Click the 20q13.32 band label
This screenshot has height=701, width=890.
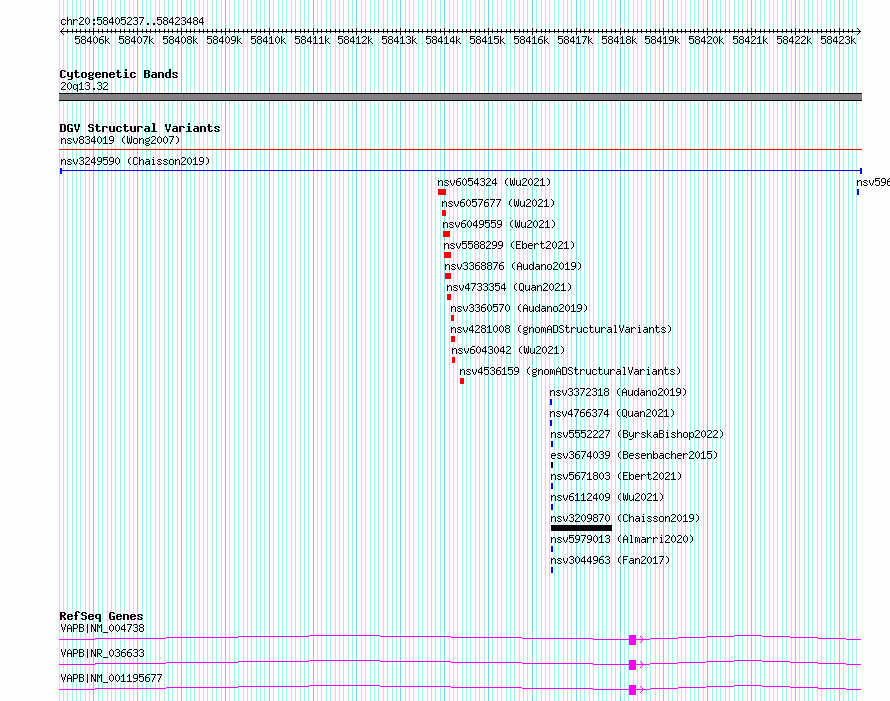point(84,86)
